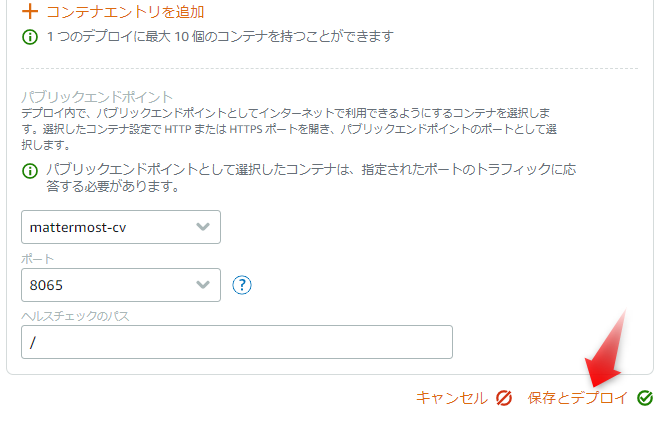Click the 10 containers per deployment note text
The image size is (662, 428).
pyautogui.click(x=220, y=37)
